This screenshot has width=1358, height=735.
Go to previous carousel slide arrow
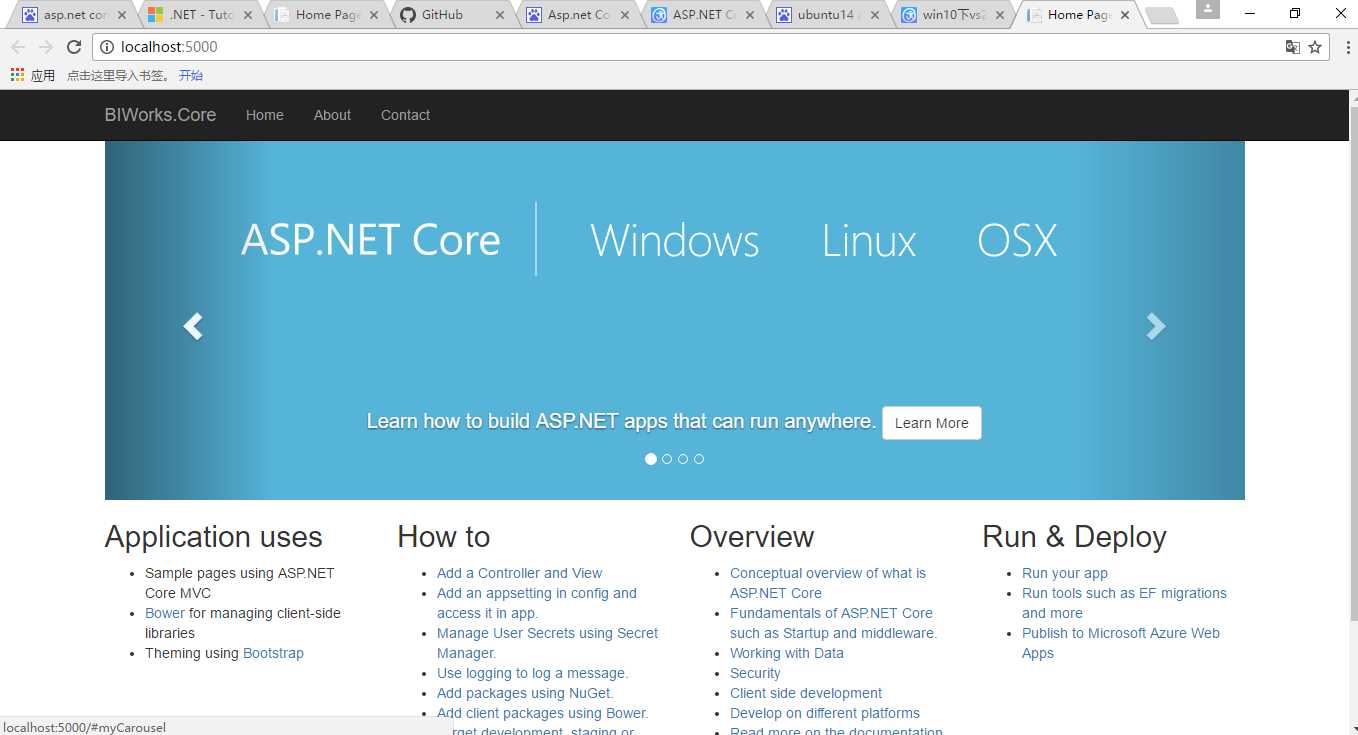pyautogui.click(x=193, y=326)
